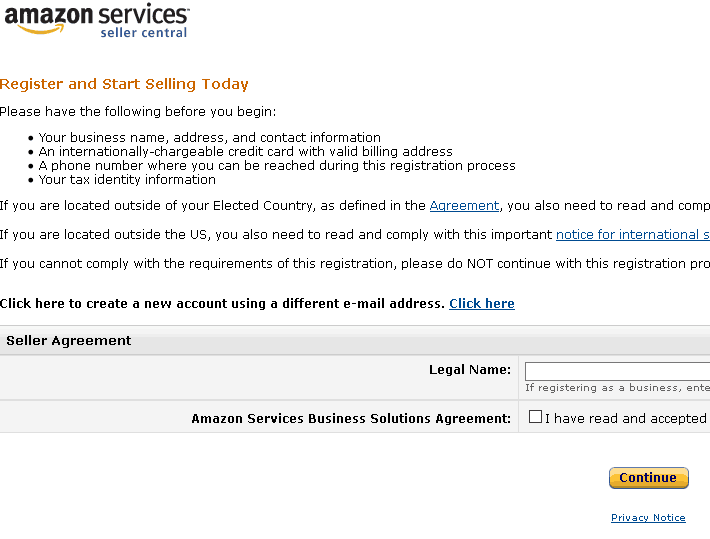Click the 'Amazon Services Business Solutions Agreement:' label

(x=351, y=418)
